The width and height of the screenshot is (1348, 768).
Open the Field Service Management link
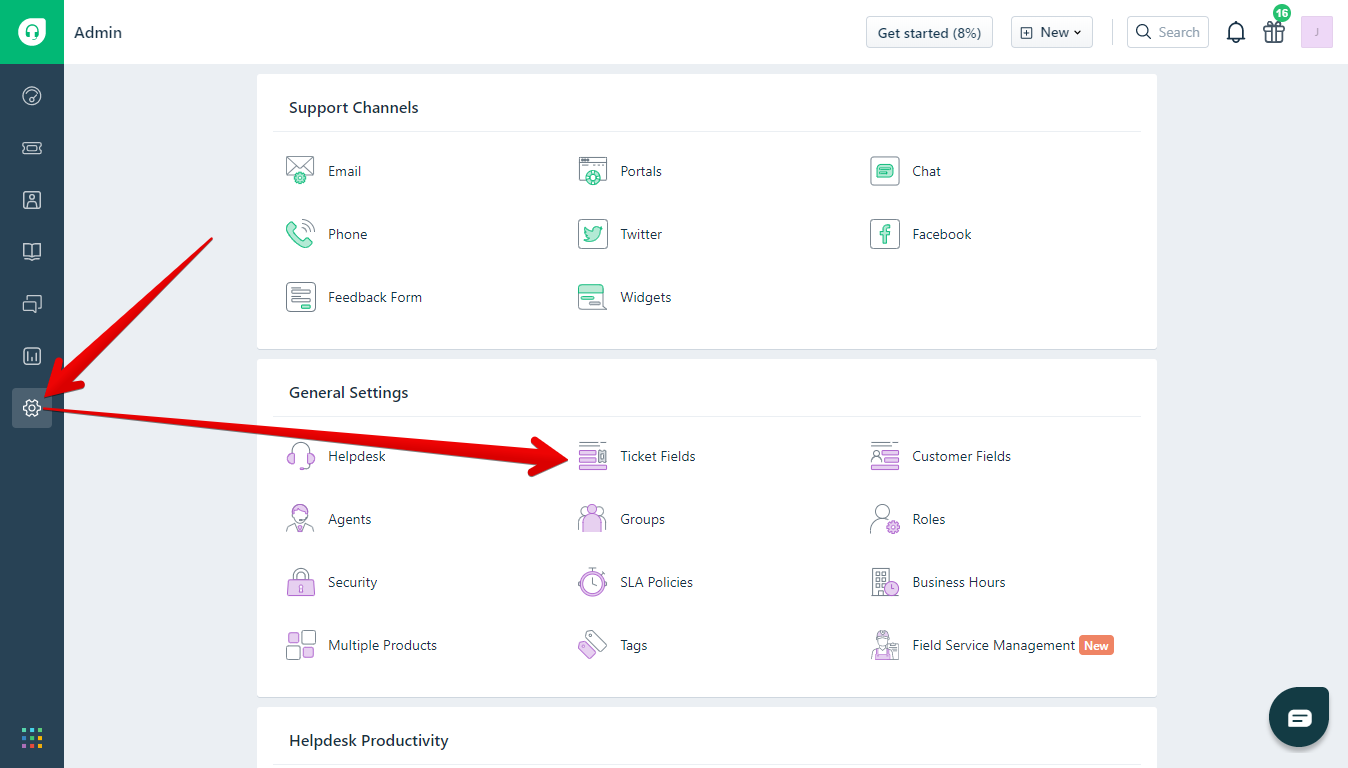click(x=993, y=645)
